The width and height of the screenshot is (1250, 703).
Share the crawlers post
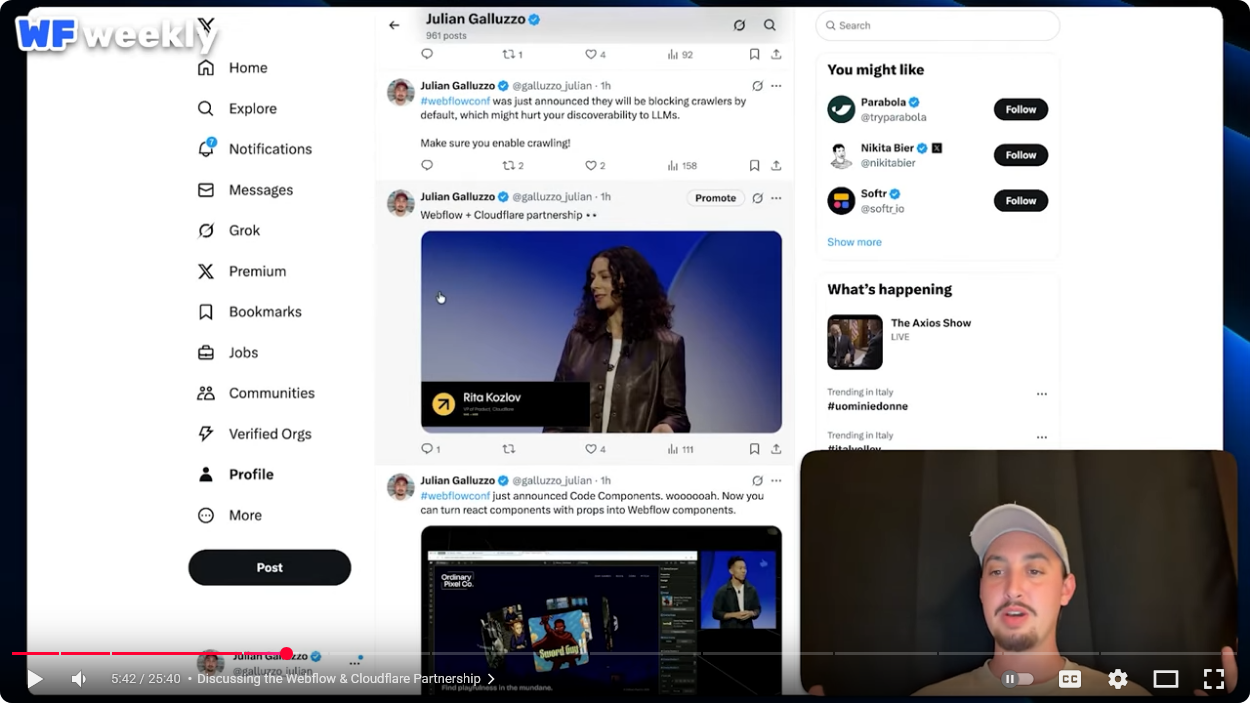coord(776,165)
